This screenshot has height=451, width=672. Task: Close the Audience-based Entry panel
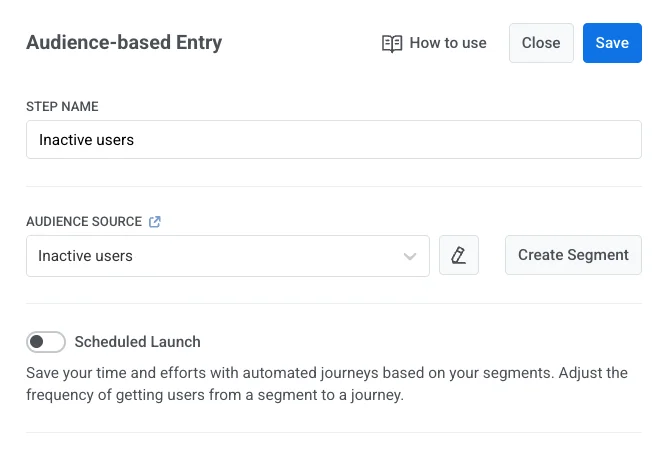click(541, 43)
